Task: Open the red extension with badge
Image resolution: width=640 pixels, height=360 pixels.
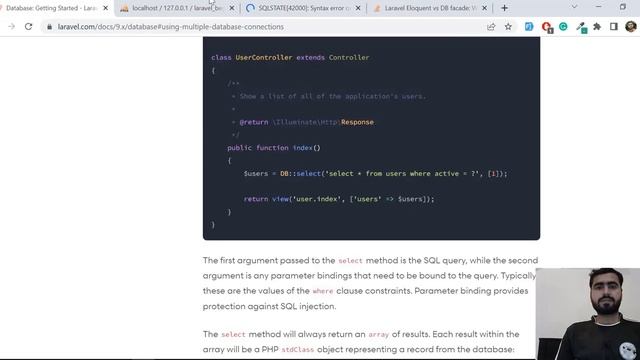Action: (x=547, y=27)
